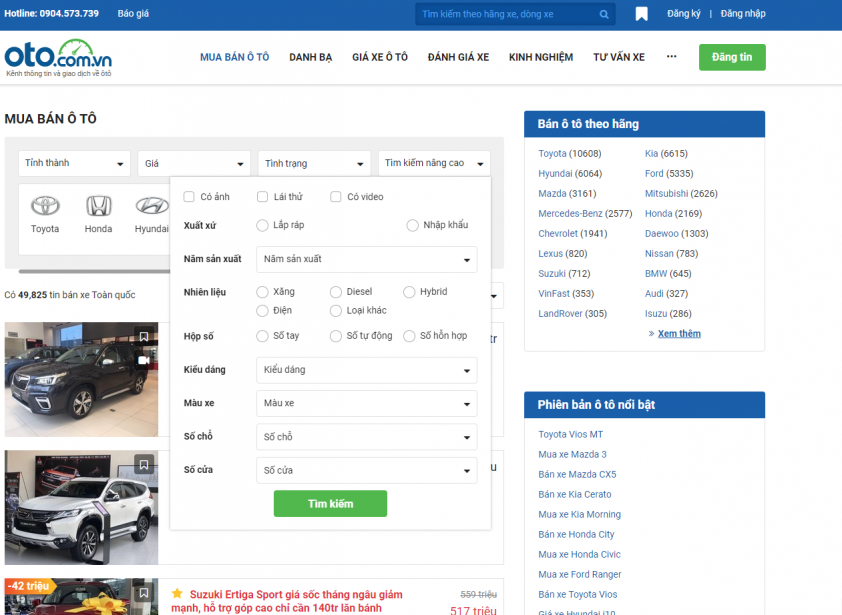Bookmark the first Subaru car listing

(144, 337)
